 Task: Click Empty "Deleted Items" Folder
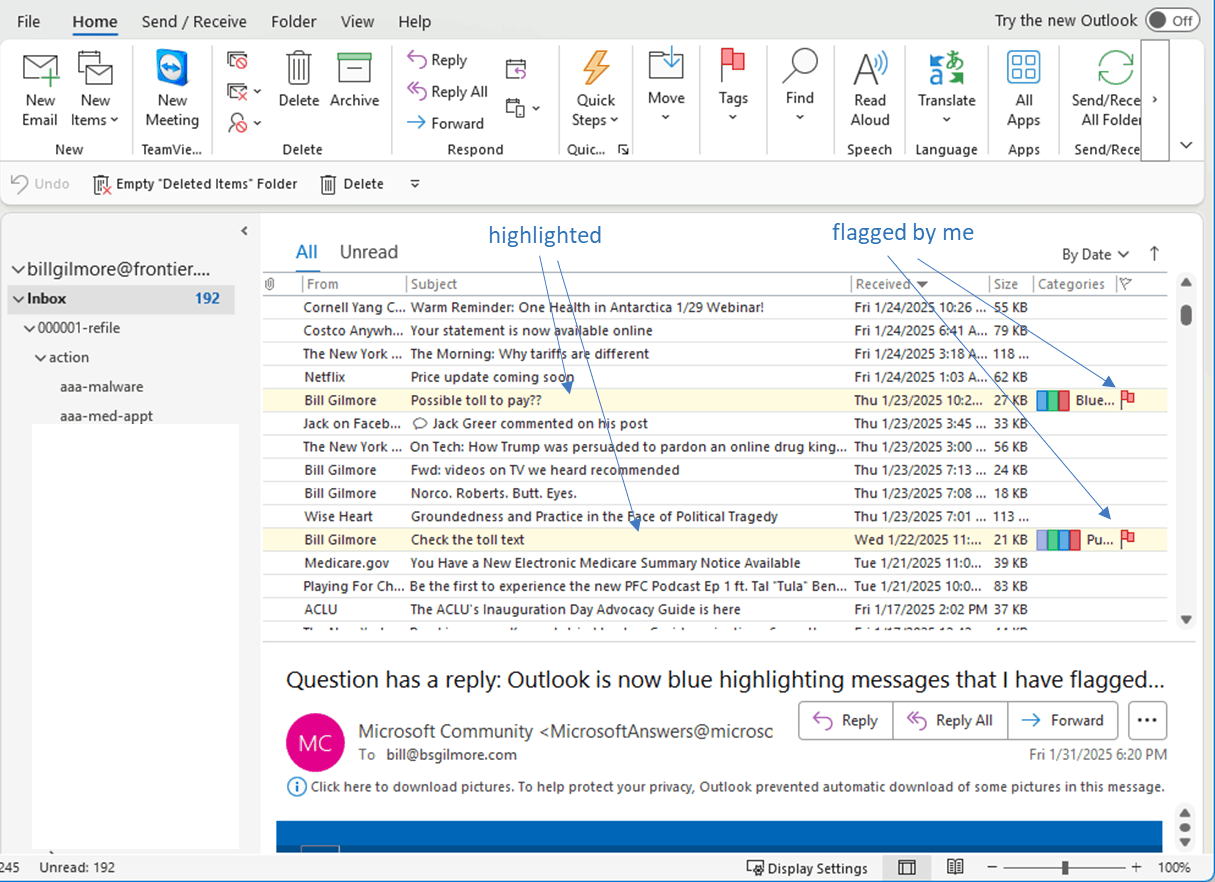click(x=195, y=184)
